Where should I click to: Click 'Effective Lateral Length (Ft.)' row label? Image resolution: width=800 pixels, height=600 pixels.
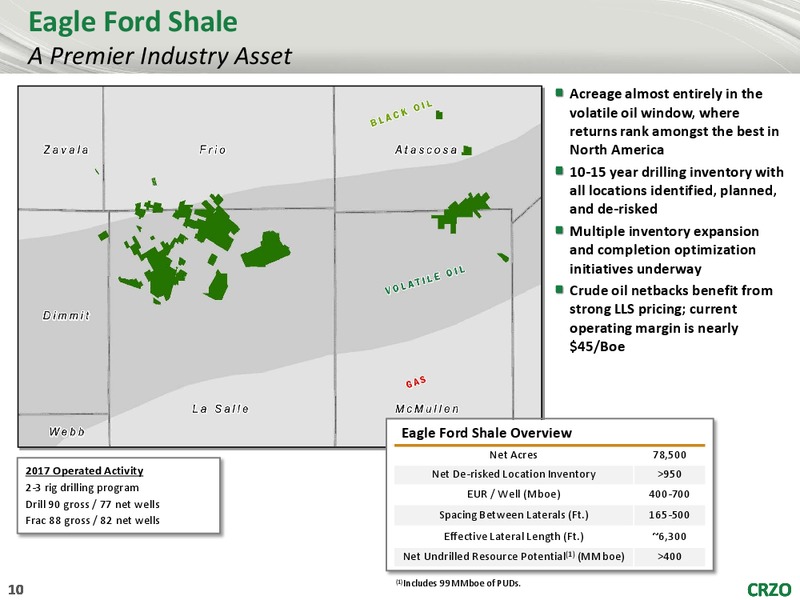click(514, 536)
